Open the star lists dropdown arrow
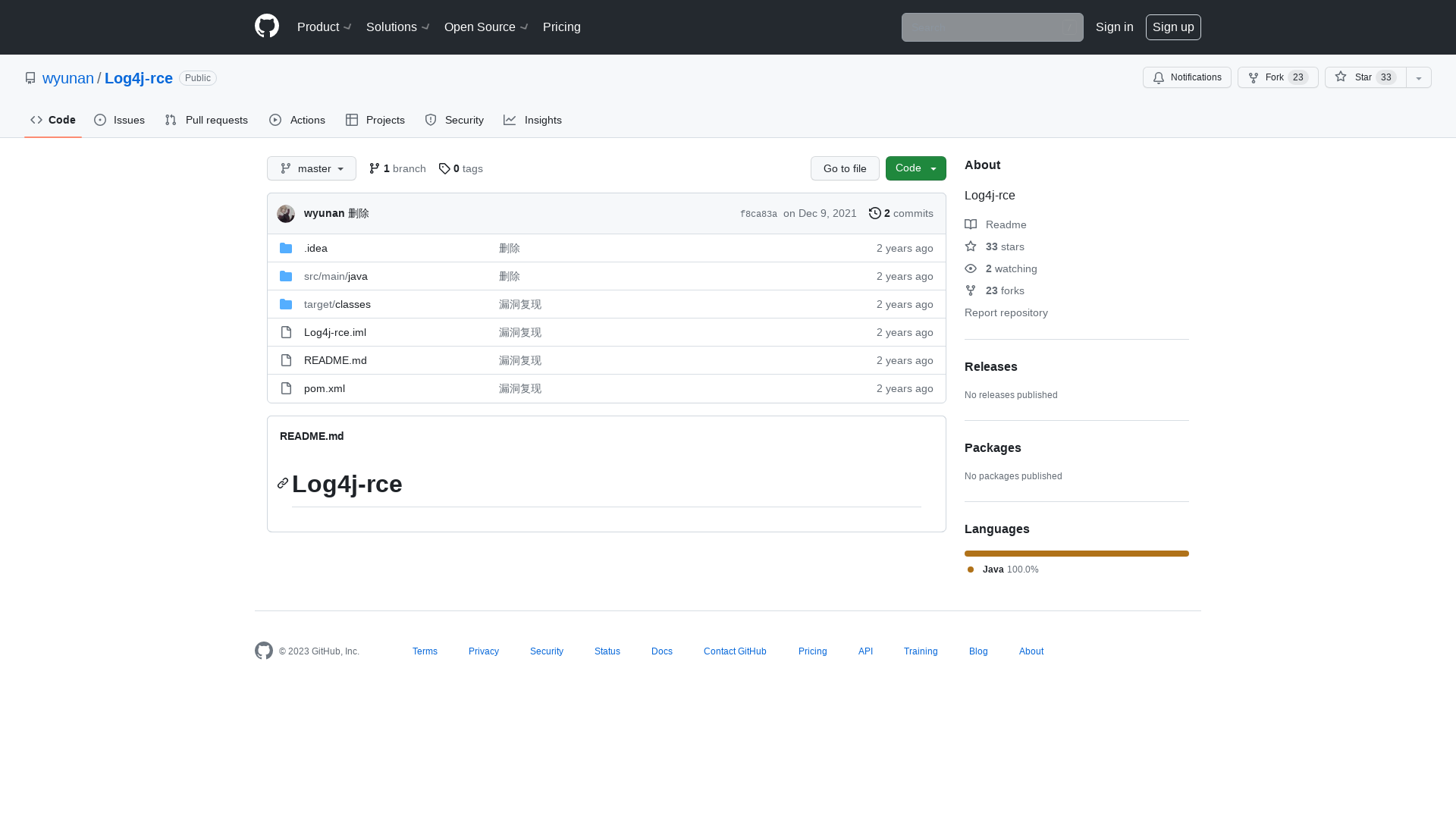This screenshot has width=1456, height=819. (1419, 77)
